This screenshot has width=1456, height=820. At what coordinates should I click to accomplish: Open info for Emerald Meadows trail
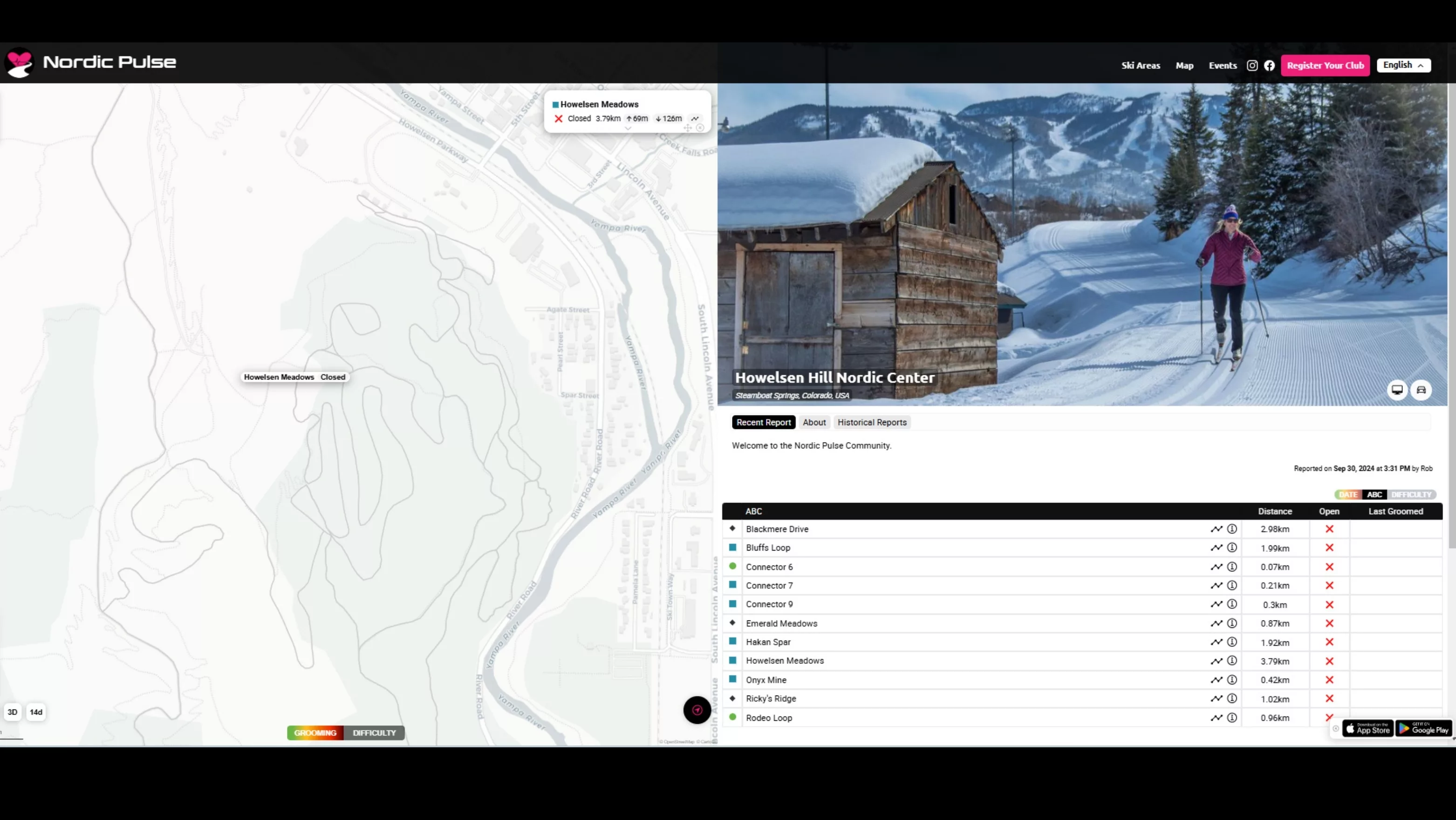[1232, 623]
